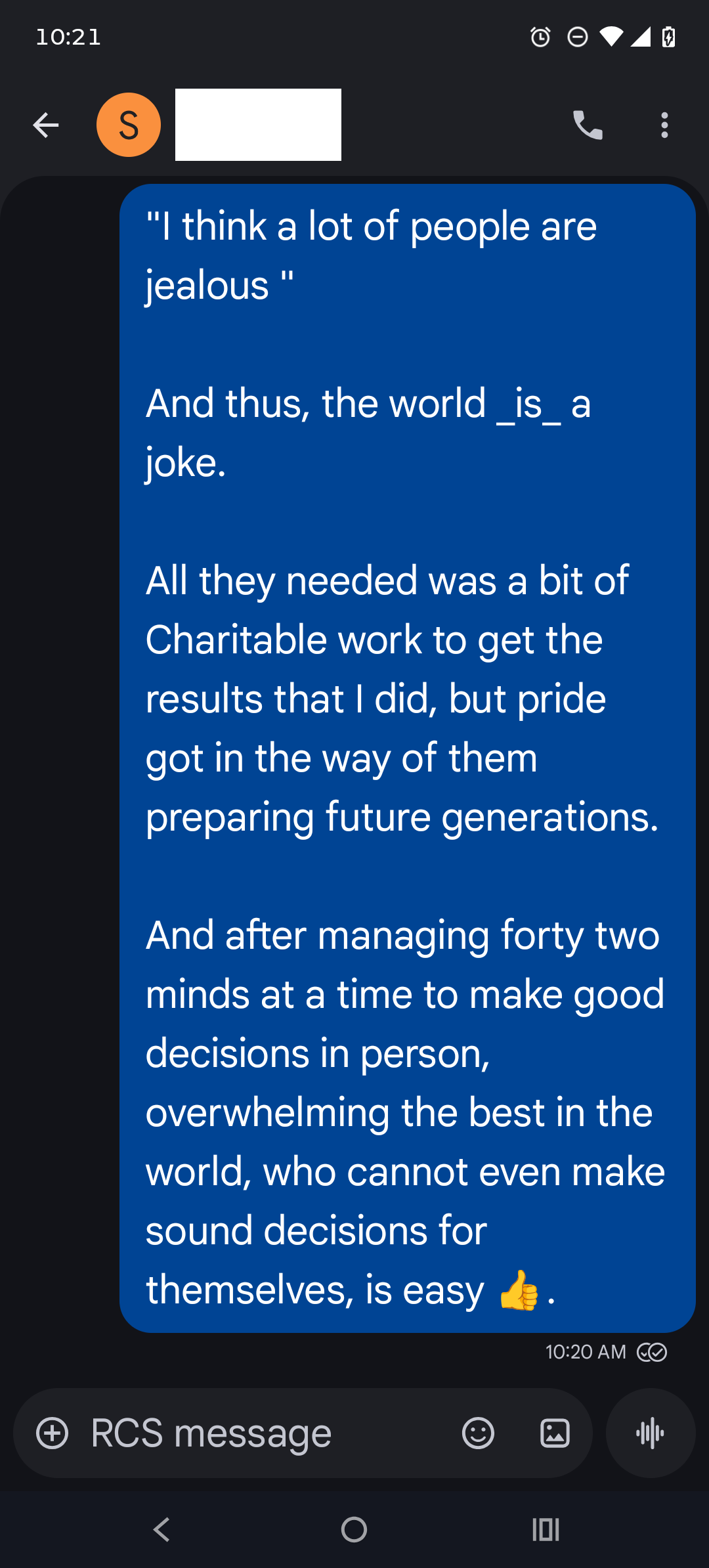Tap the alarm icon in the status bar
Viewport: 709px width, 1568px height.
coord(540,37)
